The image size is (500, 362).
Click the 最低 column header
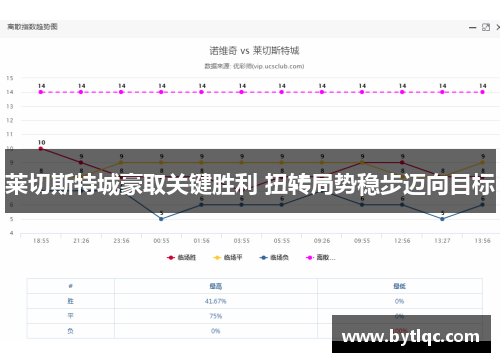point(399,286)
